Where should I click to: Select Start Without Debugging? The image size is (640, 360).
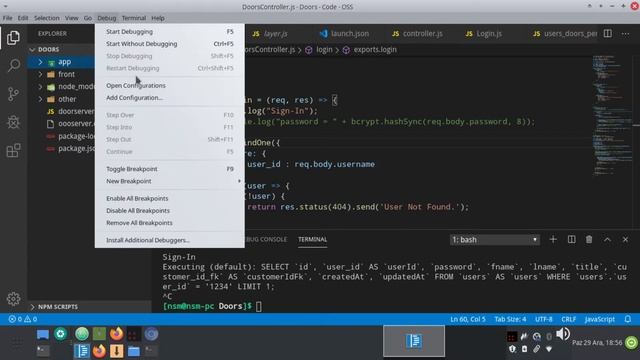(170, 44)
